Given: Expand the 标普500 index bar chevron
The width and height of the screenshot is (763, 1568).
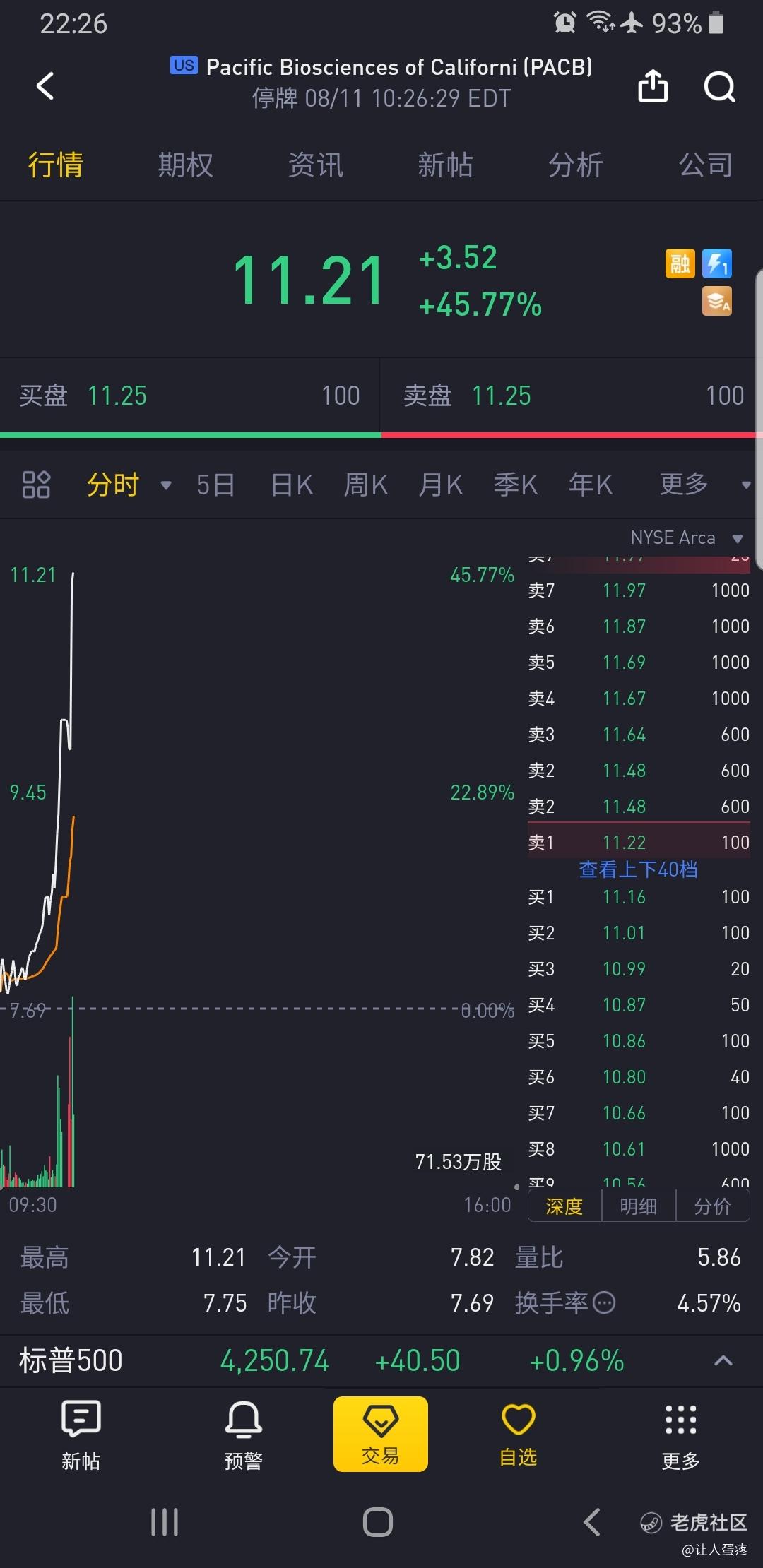Looking at the screenshot, I should pyautogui.click(x=723, y=1360).
